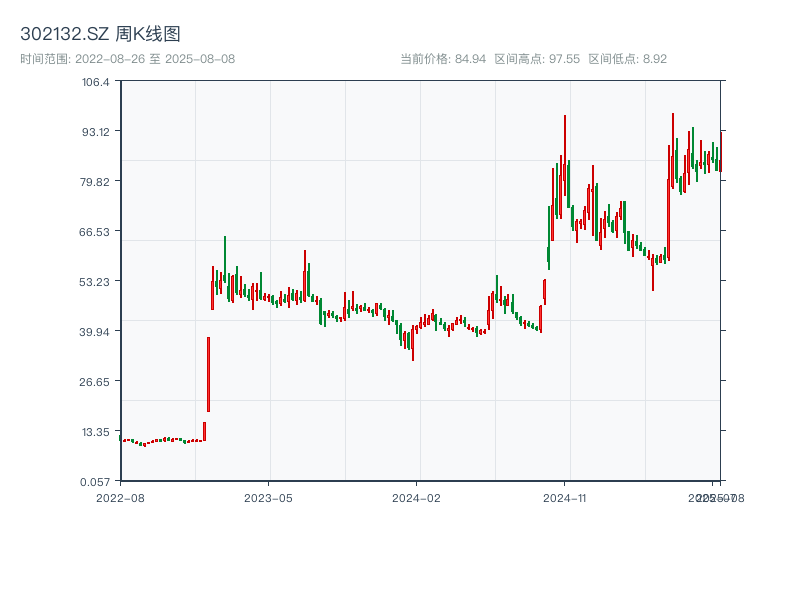Click the 2023-05 x-axis date label
The image size is (800, 600).
pyautogui.click(x=268, y=497)
